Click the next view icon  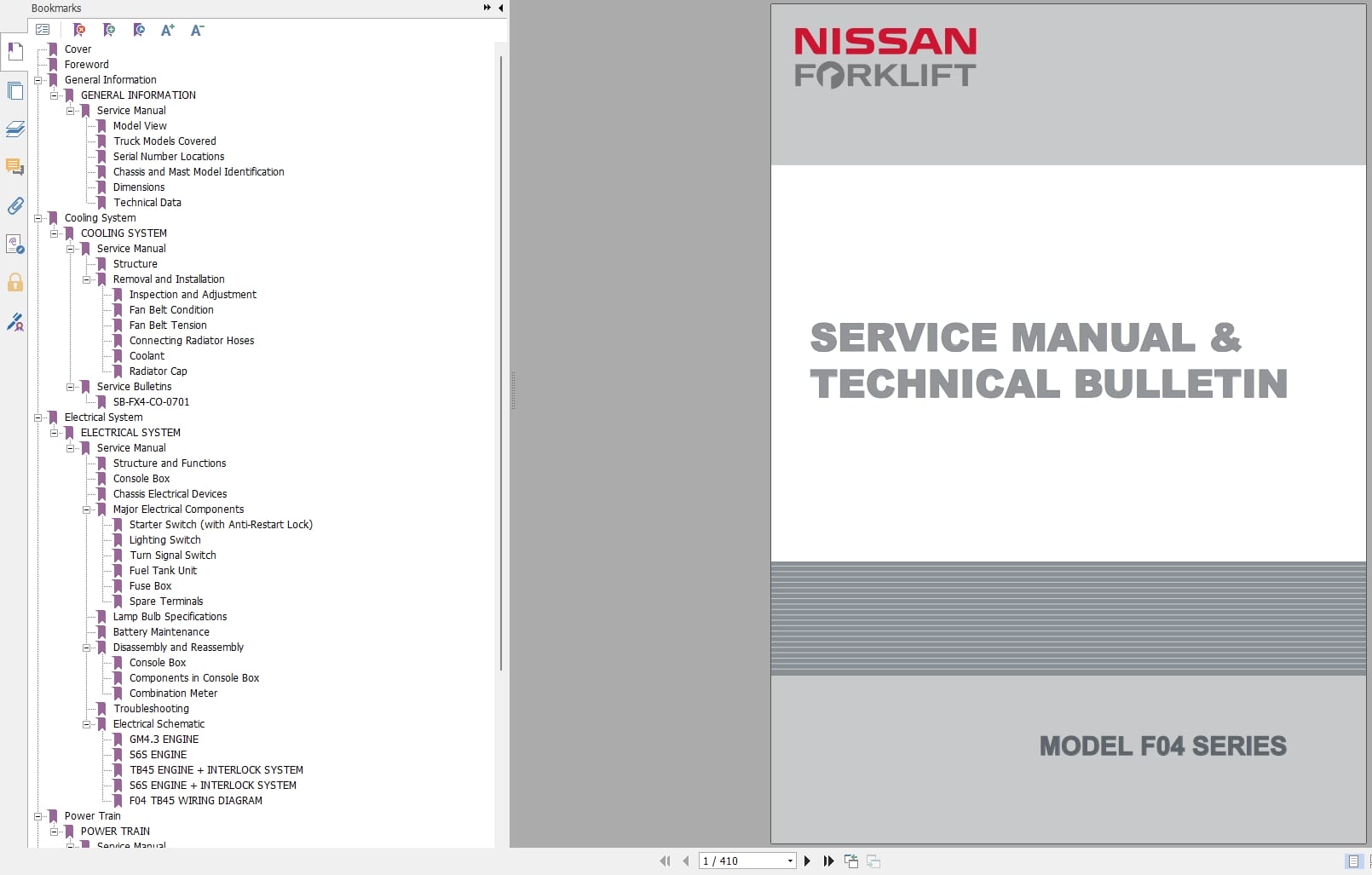click(873, 861)
